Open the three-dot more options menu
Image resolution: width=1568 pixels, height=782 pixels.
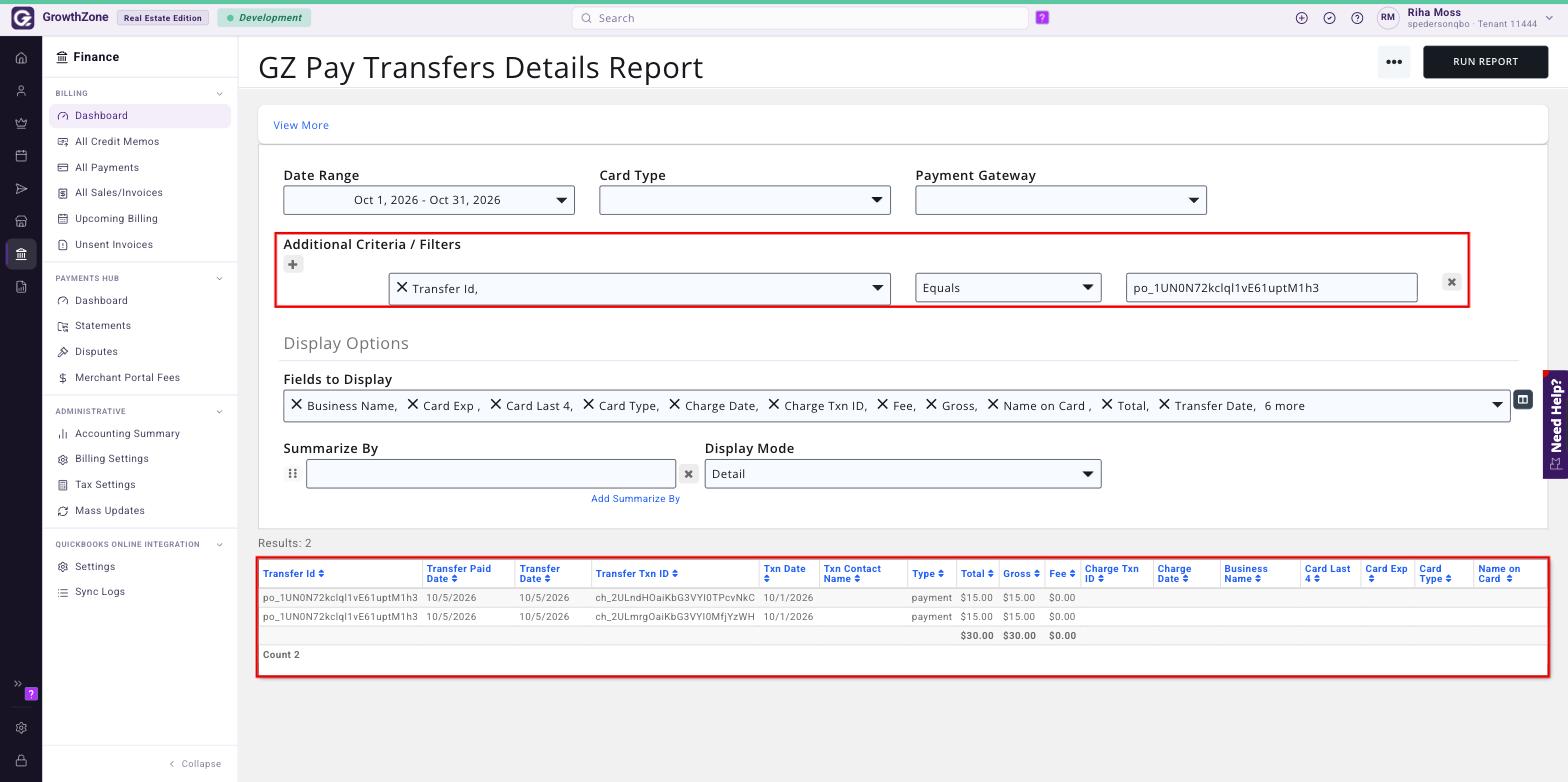coord(1394,62)
